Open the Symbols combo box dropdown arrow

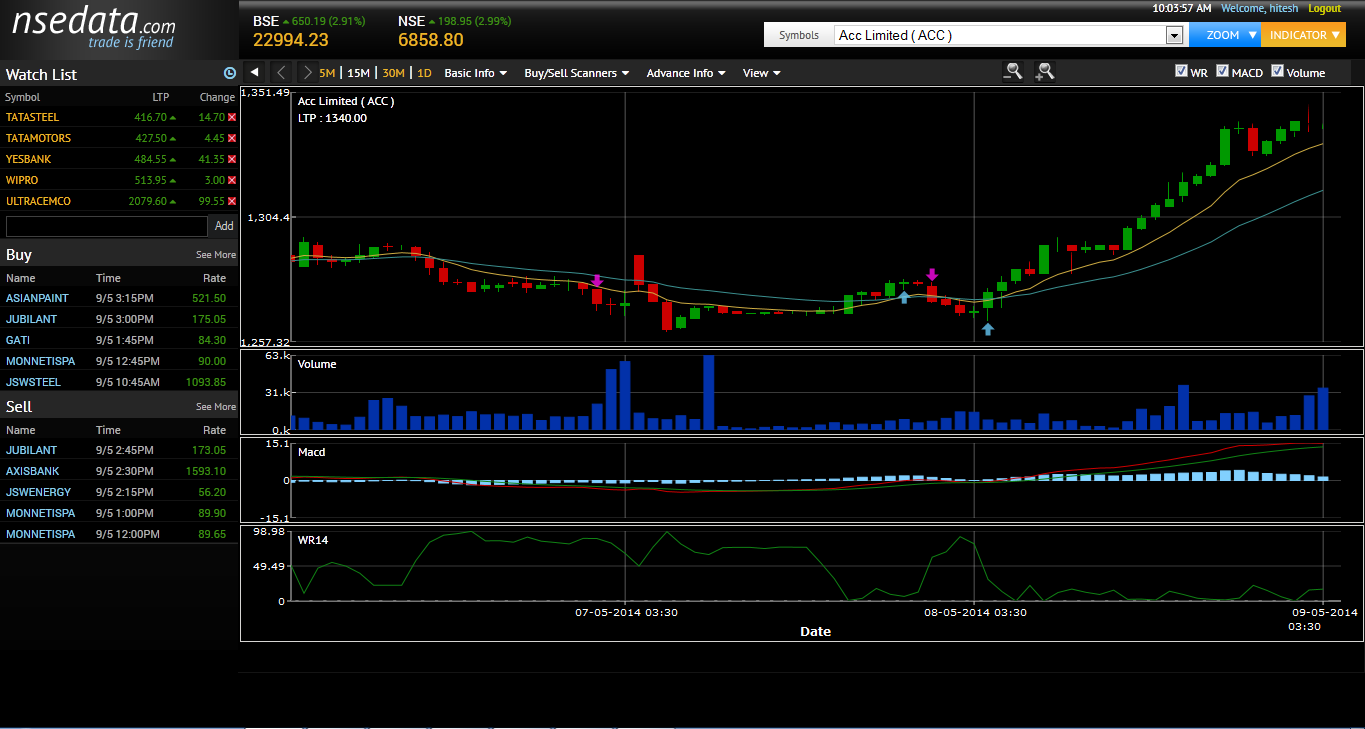coord(1174,35)
